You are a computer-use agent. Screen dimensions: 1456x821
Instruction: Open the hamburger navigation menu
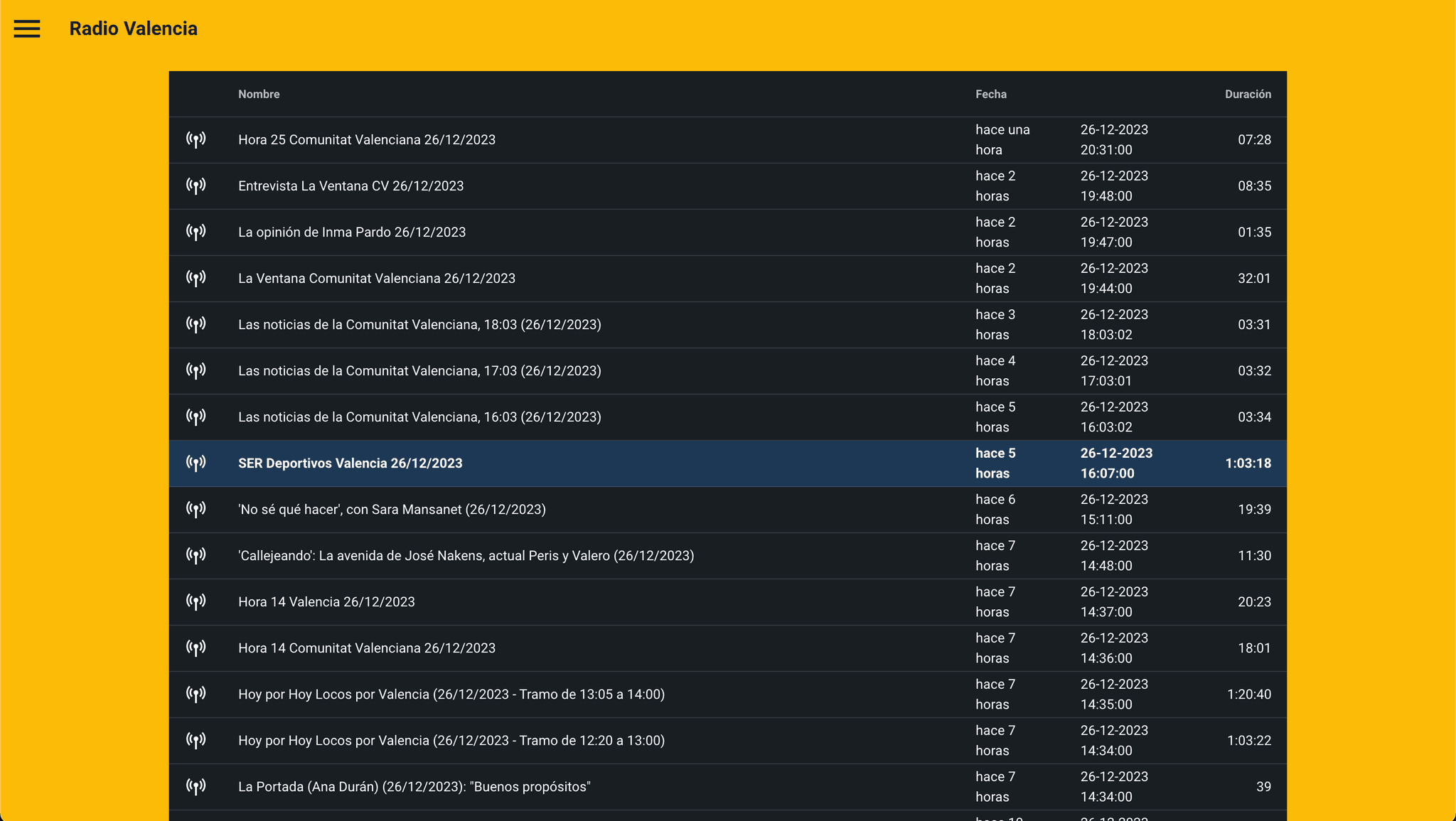point(27,28)
